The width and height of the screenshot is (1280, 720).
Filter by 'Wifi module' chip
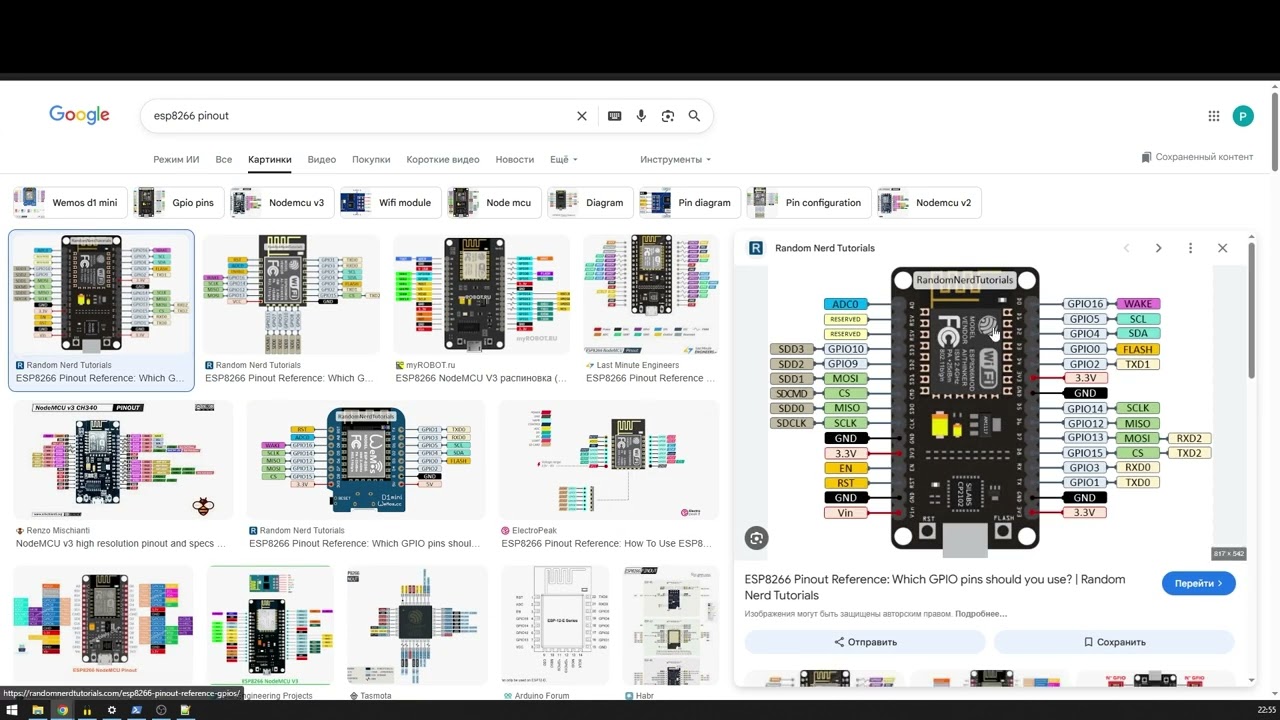click(x=391, y=202)
